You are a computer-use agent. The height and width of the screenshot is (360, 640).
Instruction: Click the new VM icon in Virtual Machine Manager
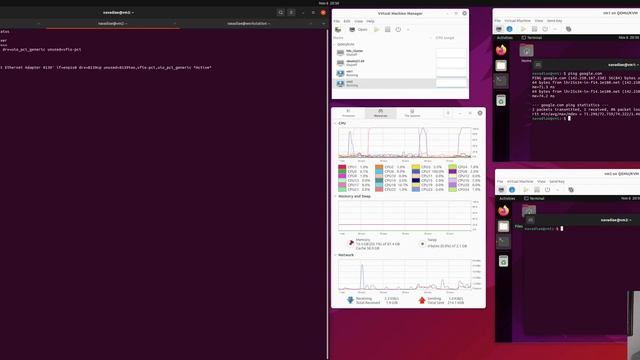[x=338, y=30]
